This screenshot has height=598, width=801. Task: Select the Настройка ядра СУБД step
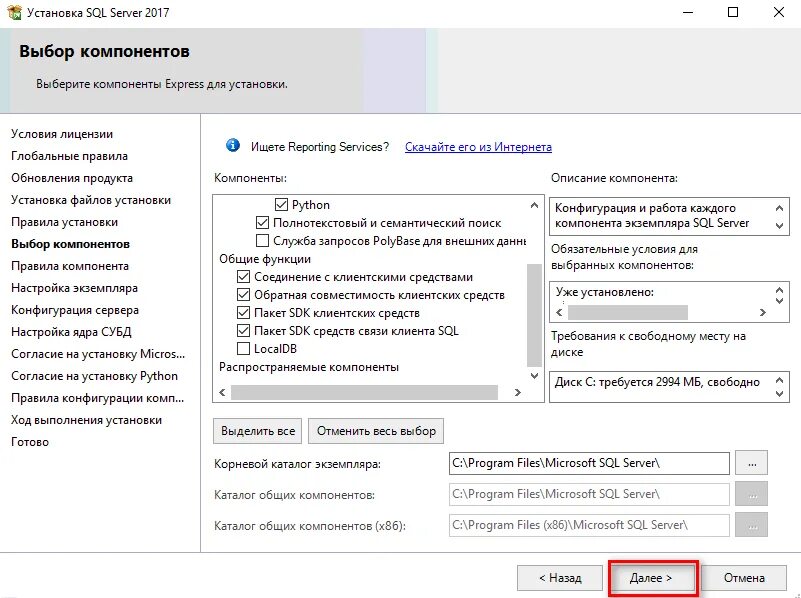click(72, 332)
